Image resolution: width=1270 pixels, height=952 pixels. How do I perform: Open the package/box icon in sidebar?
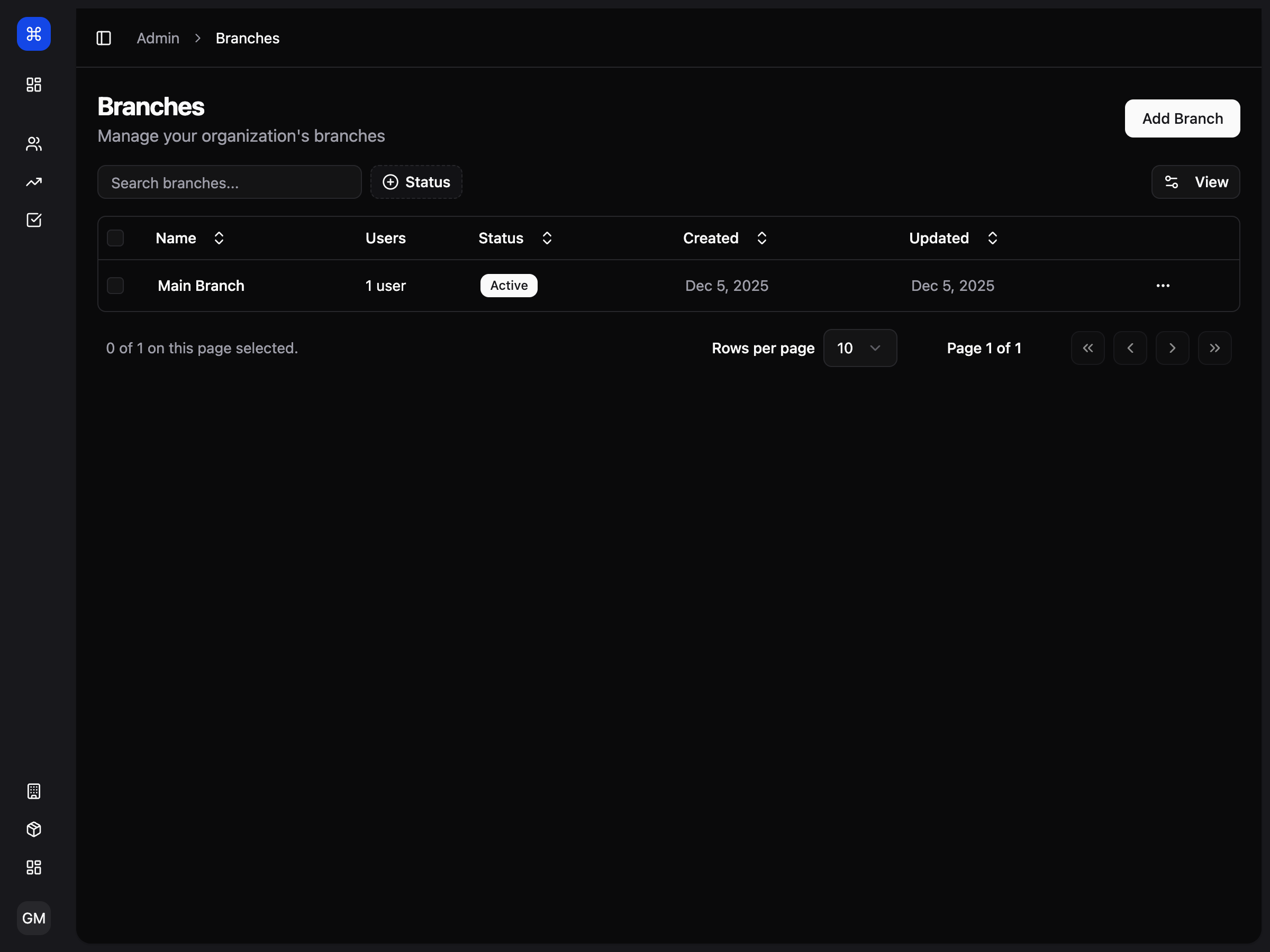coord(33,829)
